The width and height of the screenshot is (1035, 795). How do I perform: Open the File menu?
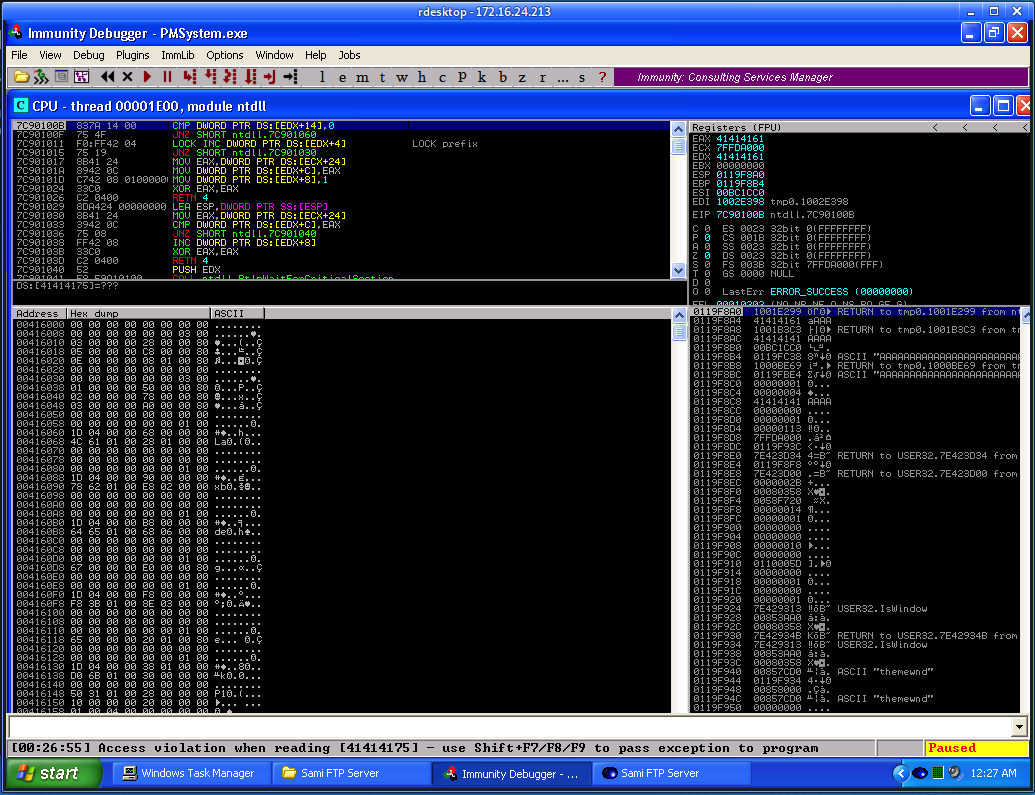(19, 55)
